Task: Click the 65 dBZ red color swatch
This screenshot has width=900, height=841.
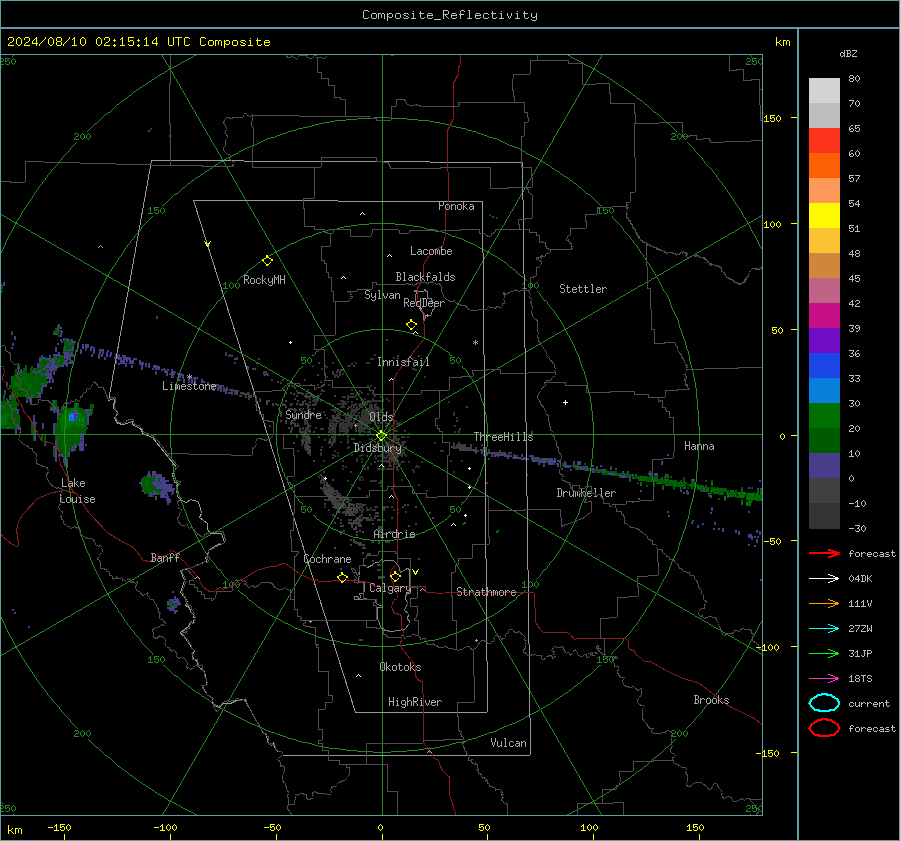Action: pyautogui.click(x=824, y=141)
